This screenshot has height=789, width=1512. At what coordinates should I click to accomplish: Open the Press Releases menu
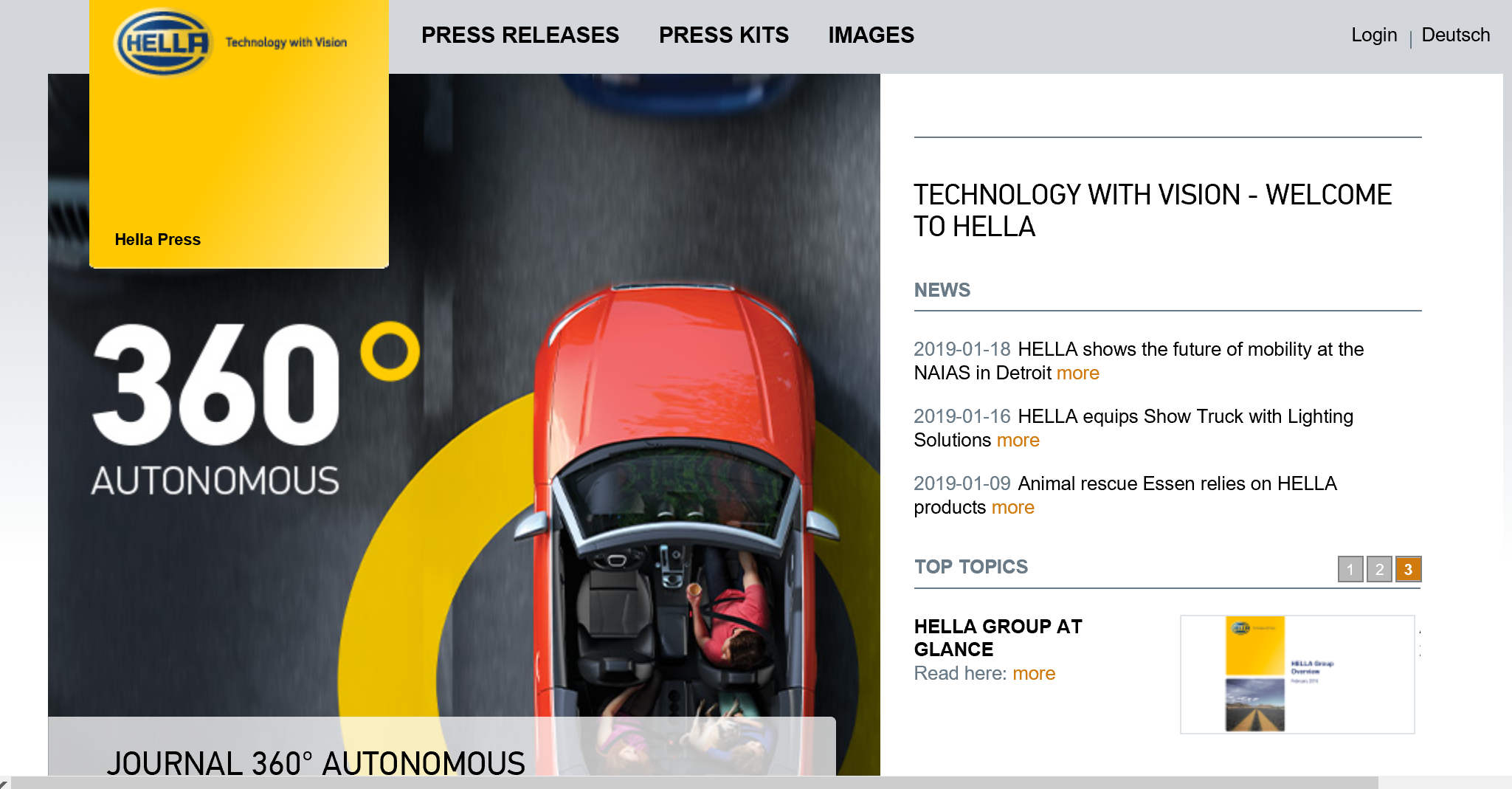point(520,35)
